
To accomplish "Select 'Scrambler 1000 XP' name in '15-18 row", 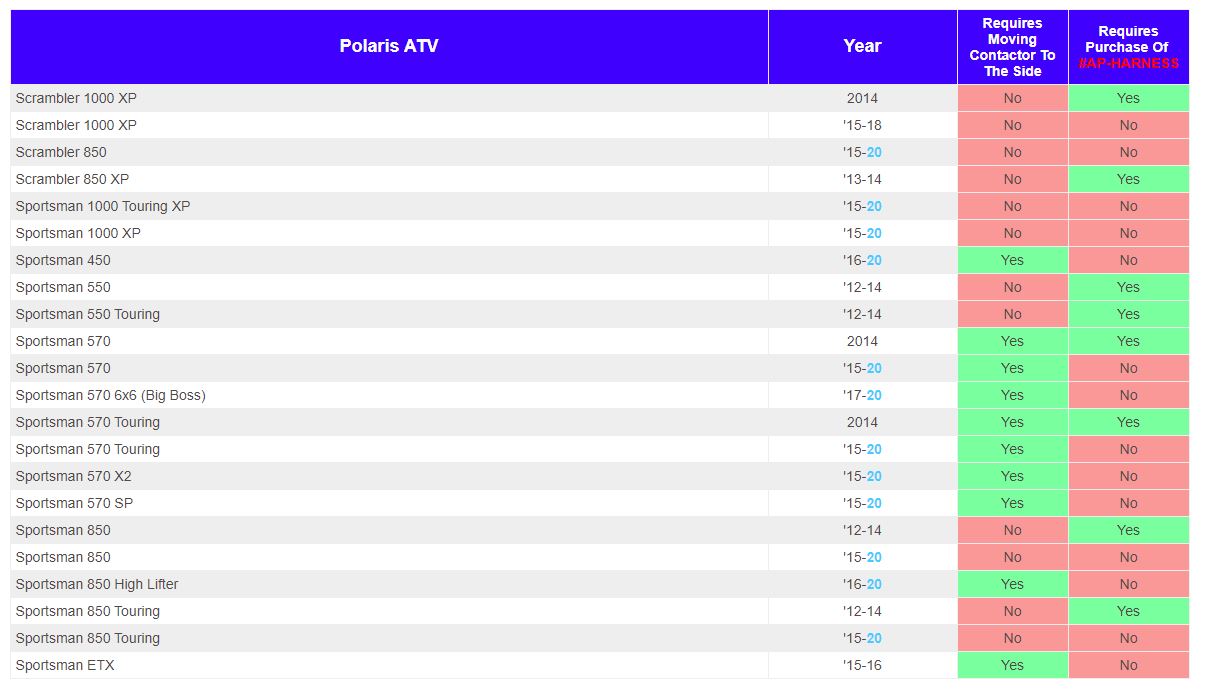I will 76,125.
